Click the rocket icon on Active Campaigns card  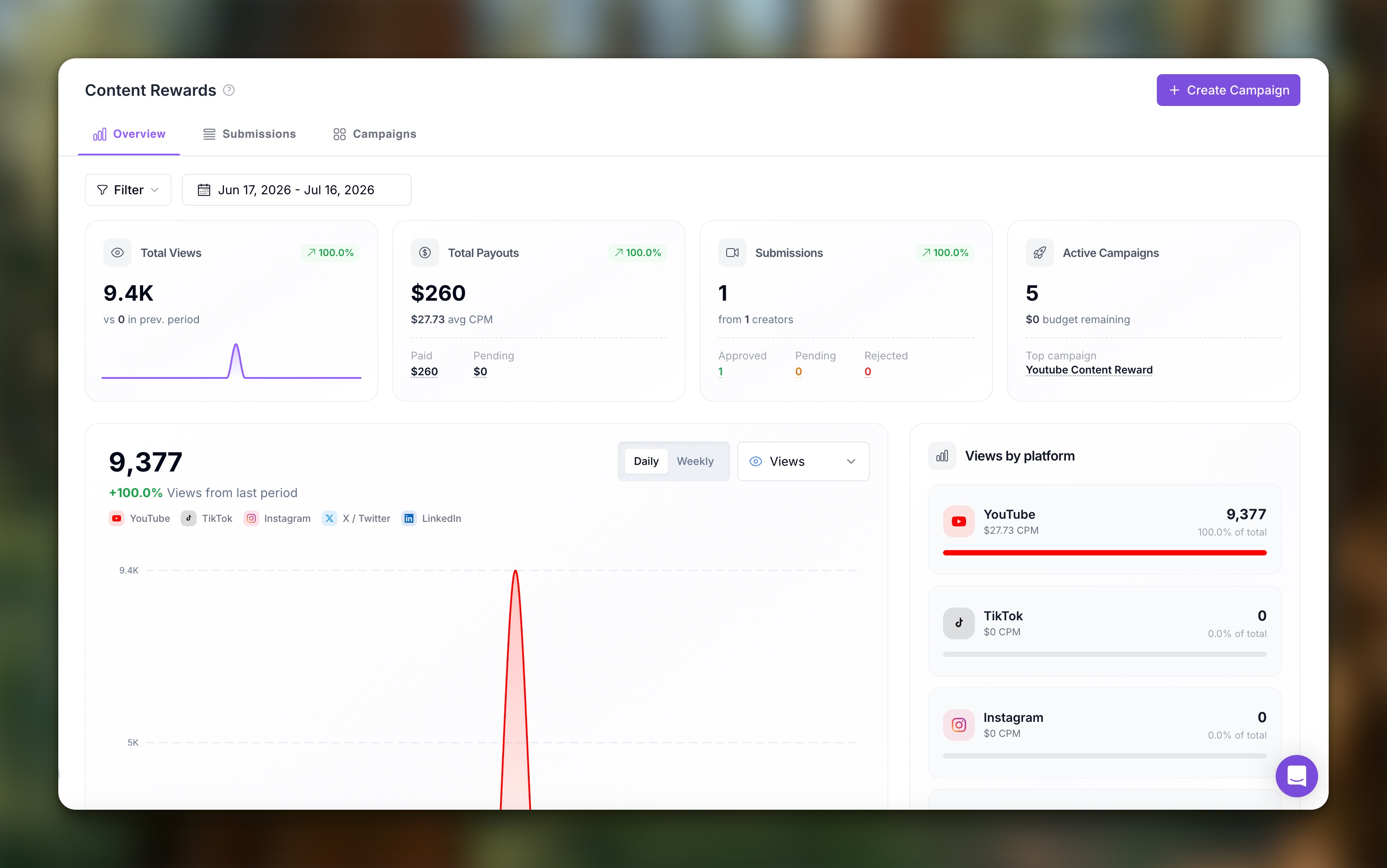click(x=1039, y=253)
